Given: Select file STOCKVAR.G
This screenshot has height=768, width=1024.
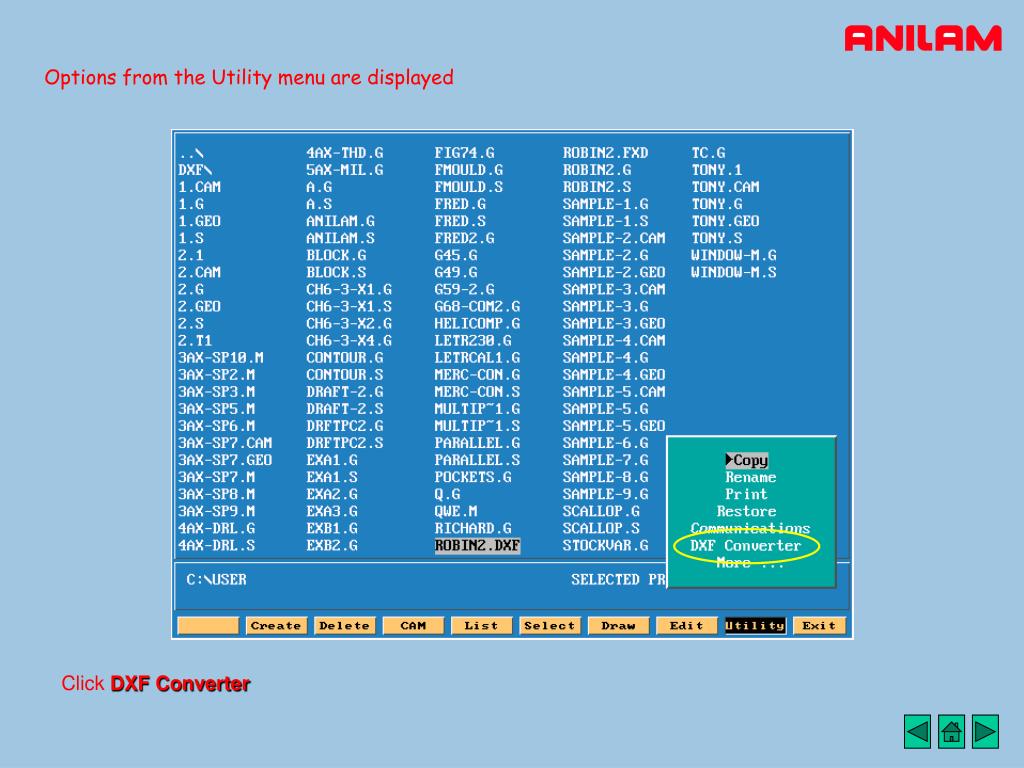Looking at the screenshot, I should click(605, 545).
